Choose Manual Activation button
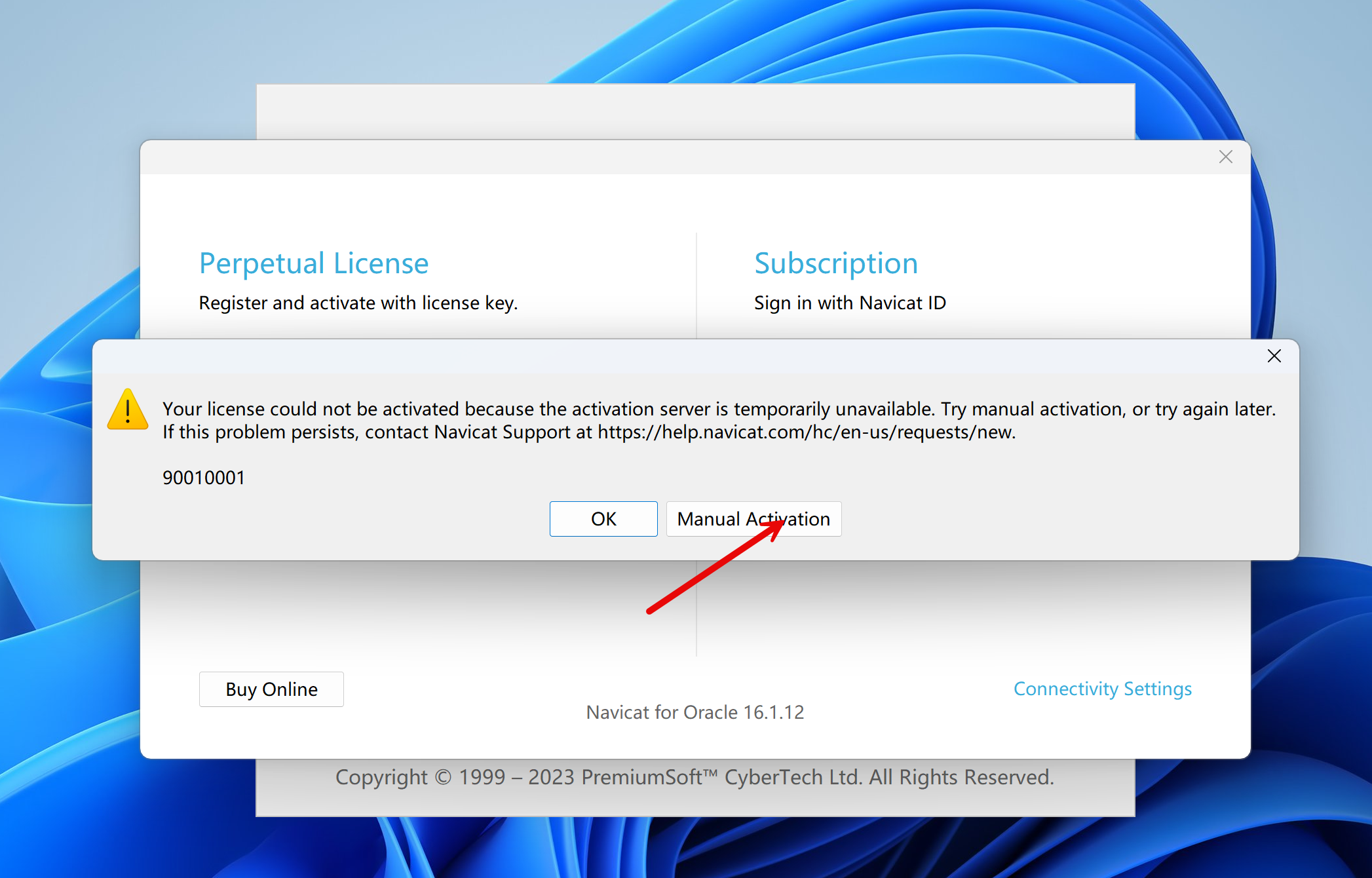The height and width of the screenshot is (878, 1372). click(753, 519)
